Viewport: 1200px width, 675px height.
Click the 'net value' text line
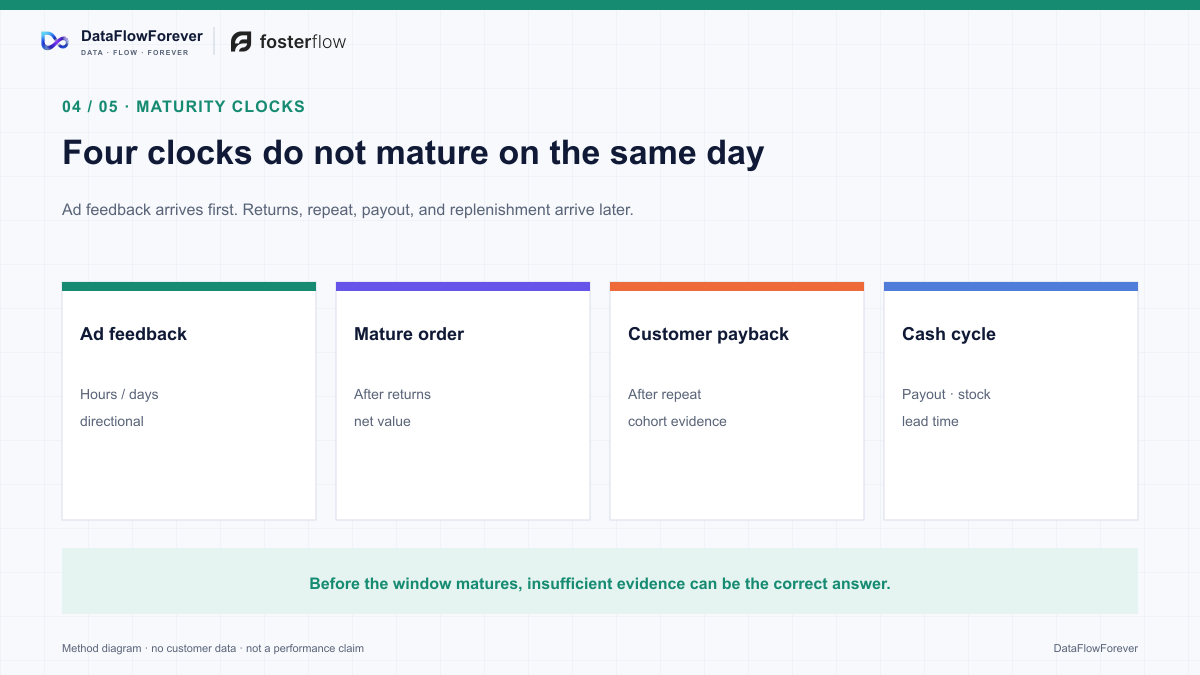click(x=382, y=421)
